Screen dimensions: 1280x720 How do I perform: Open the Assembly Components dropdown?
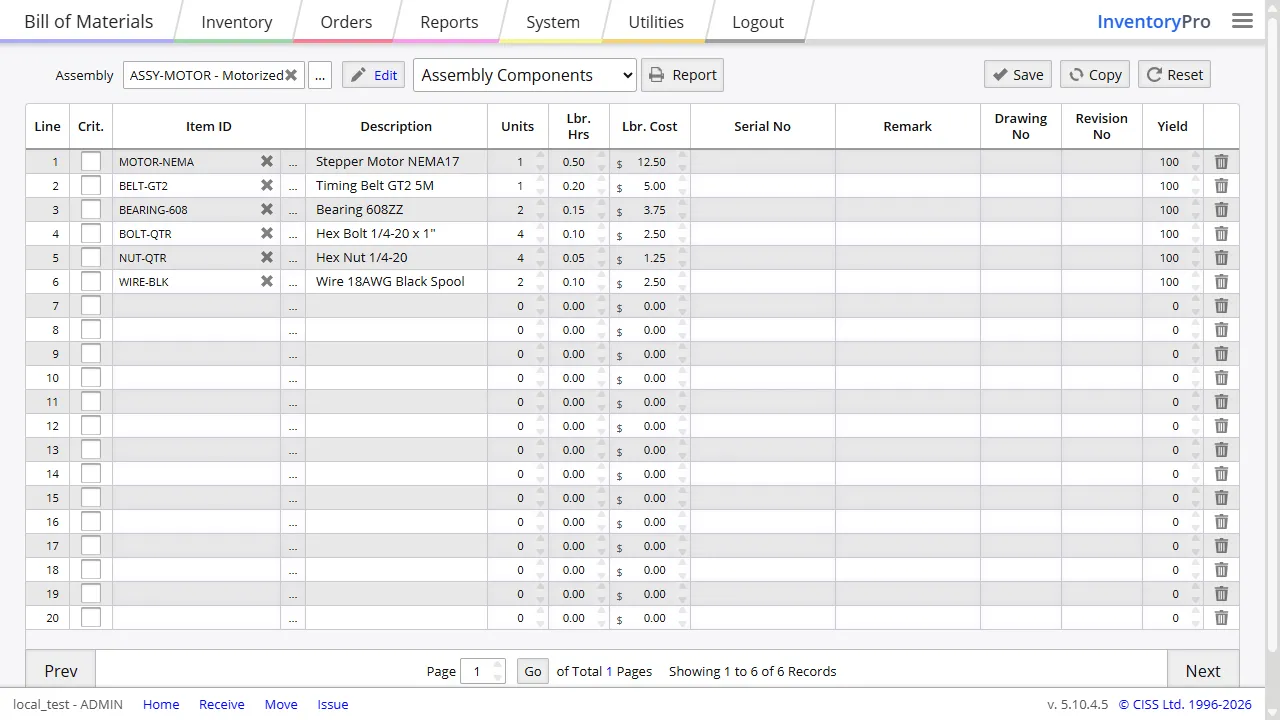pyautogui.click(x=525, y=75)
